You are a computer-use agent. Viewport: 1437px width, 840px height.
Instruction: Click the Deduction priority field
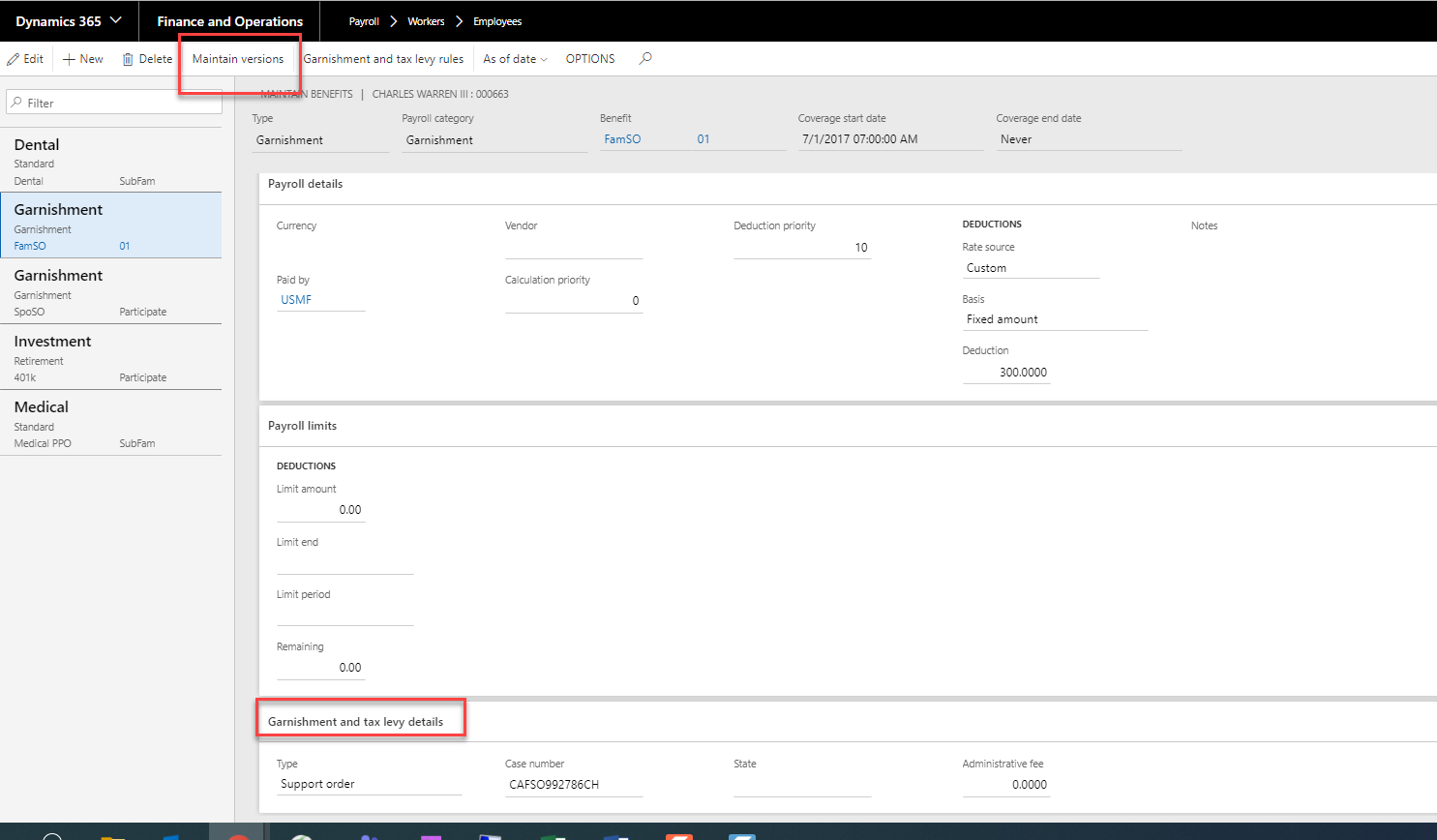(x=802, y=248)
